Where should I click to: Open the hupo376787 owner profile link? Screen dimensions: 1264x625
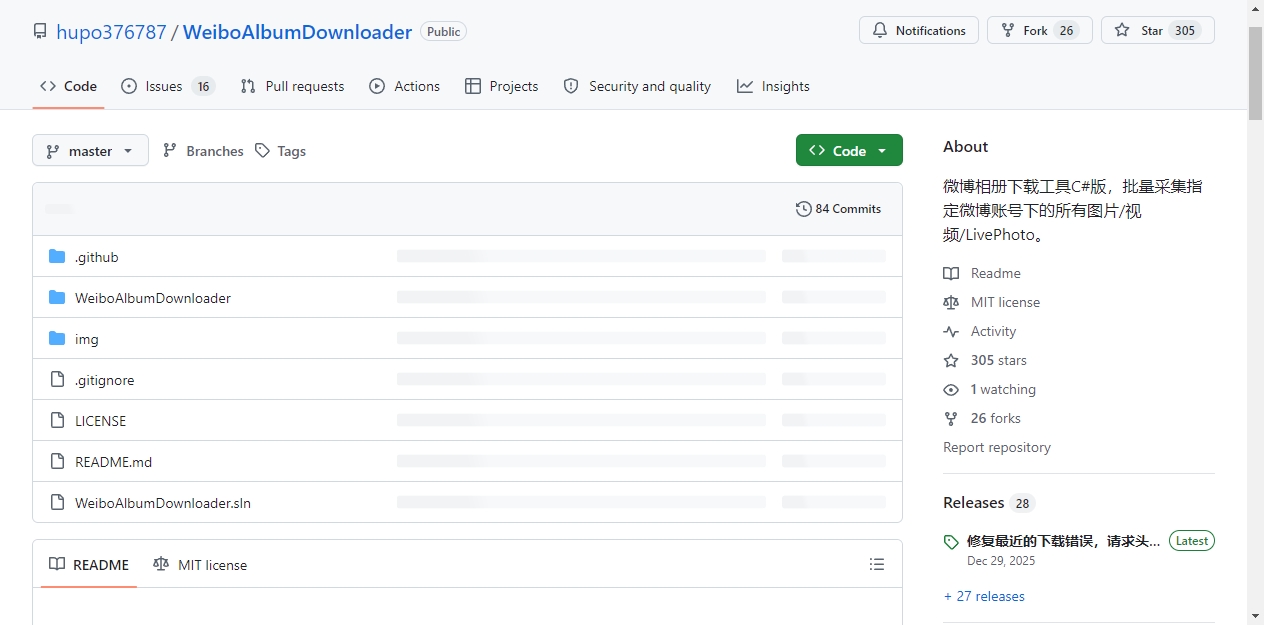[111, 32]
